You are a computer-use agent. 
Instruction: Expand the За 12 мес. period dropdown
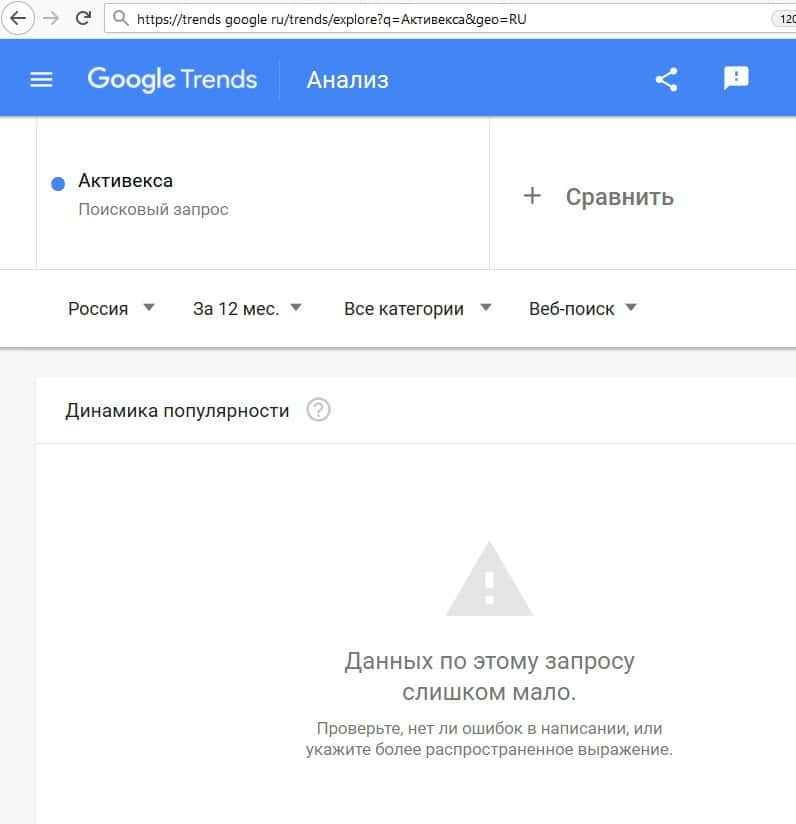[x=247, y=308]
